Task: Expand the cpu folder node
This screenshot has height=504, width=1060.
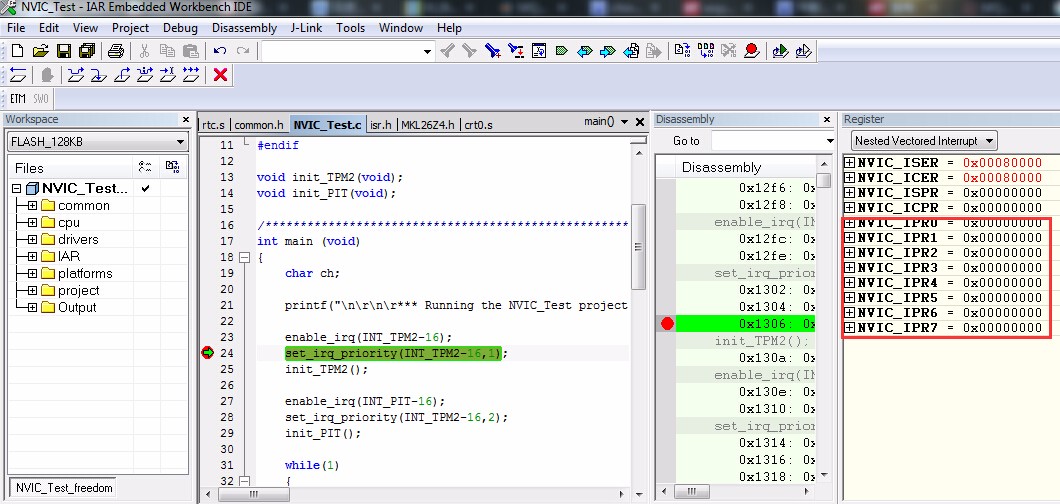Action: [x=32, y=222]
